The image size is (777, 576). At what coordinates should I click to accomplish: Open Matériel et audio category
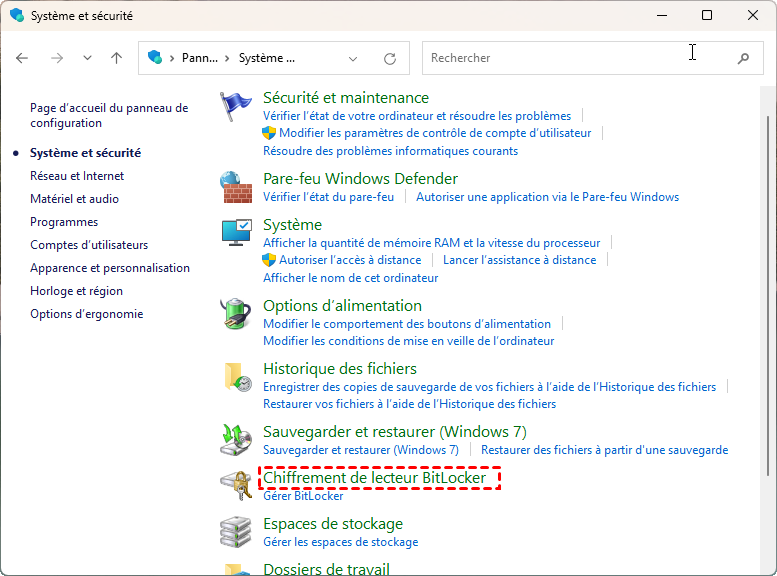click(x=74, y=199)
